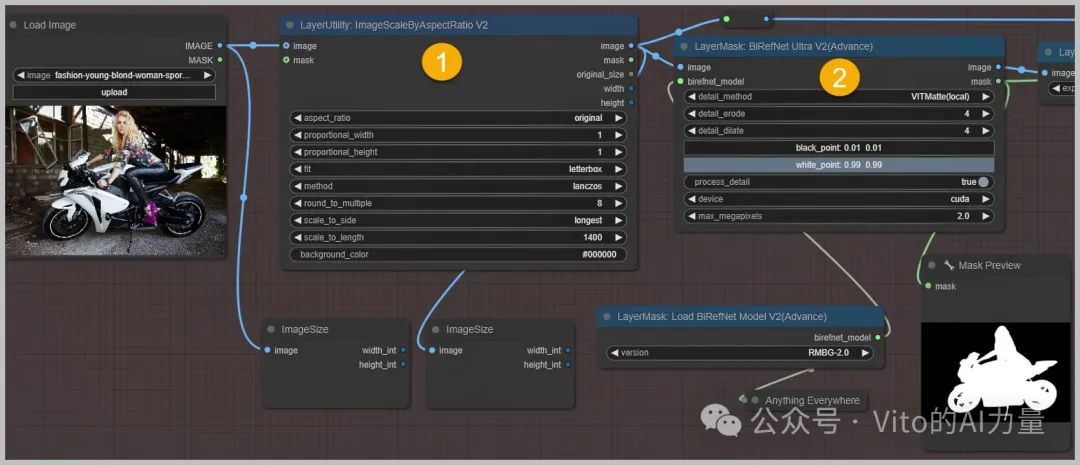
Task: Click the 'Load Image' node title
Action: (x=50, y=25)
